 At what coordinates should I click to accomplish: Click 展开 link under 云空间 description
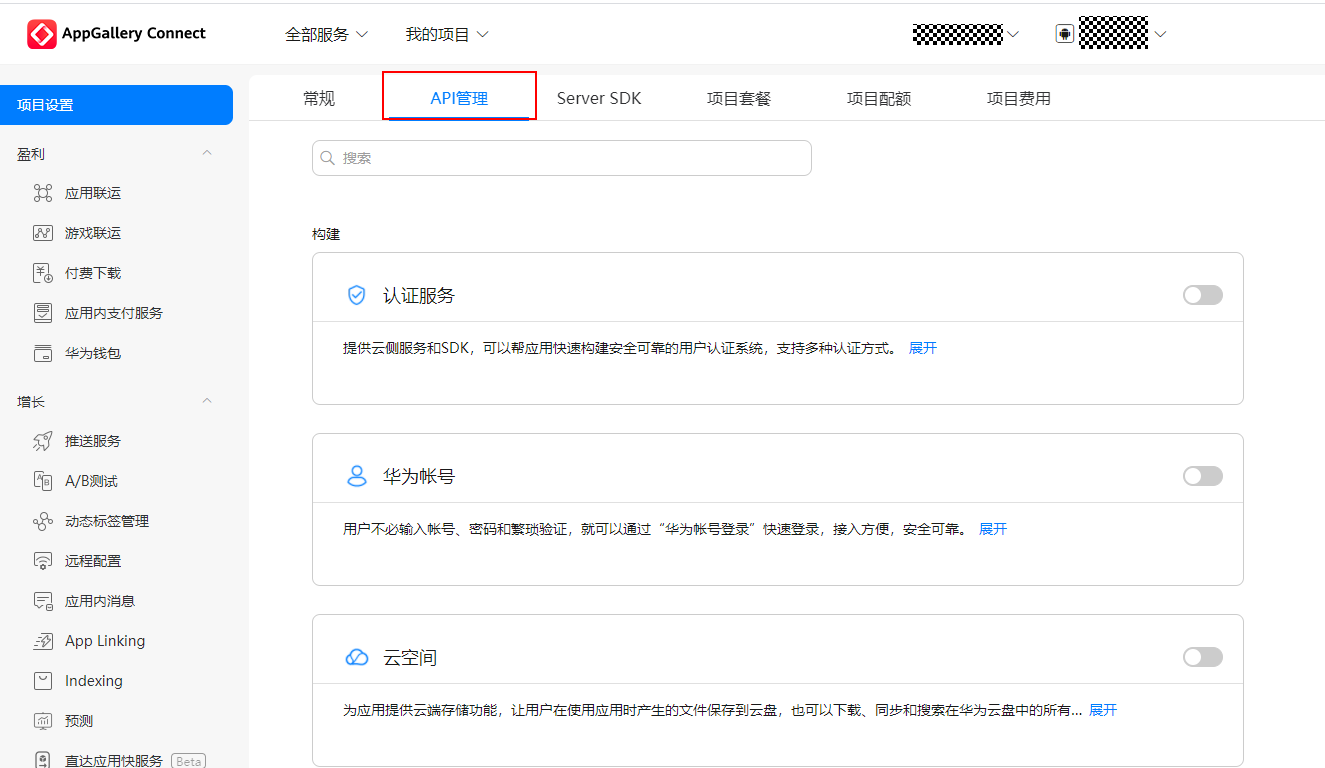1103,710
